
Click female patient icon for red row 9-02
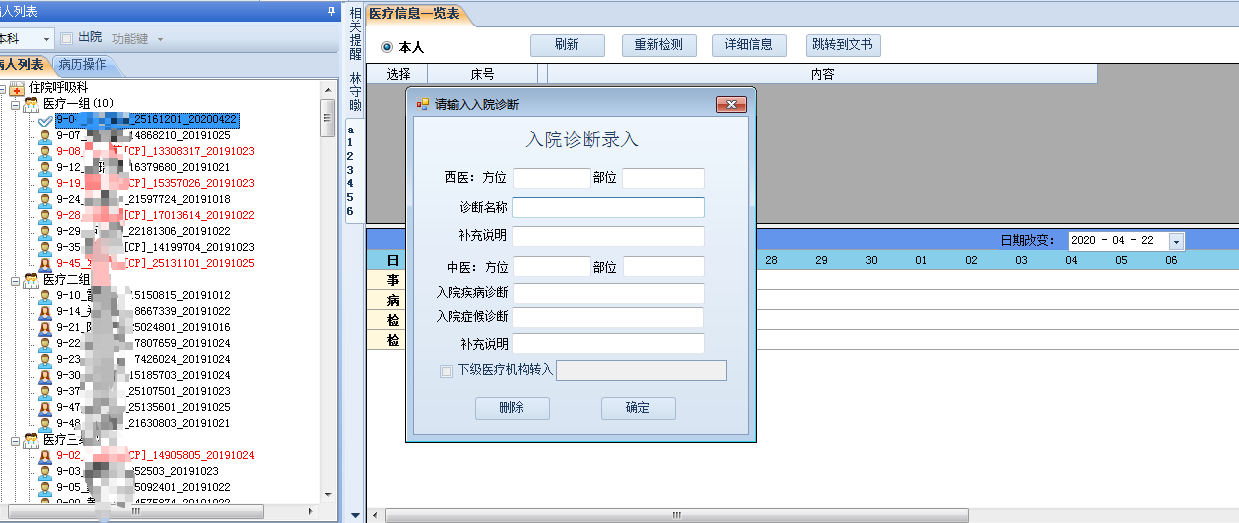point(45,455)
